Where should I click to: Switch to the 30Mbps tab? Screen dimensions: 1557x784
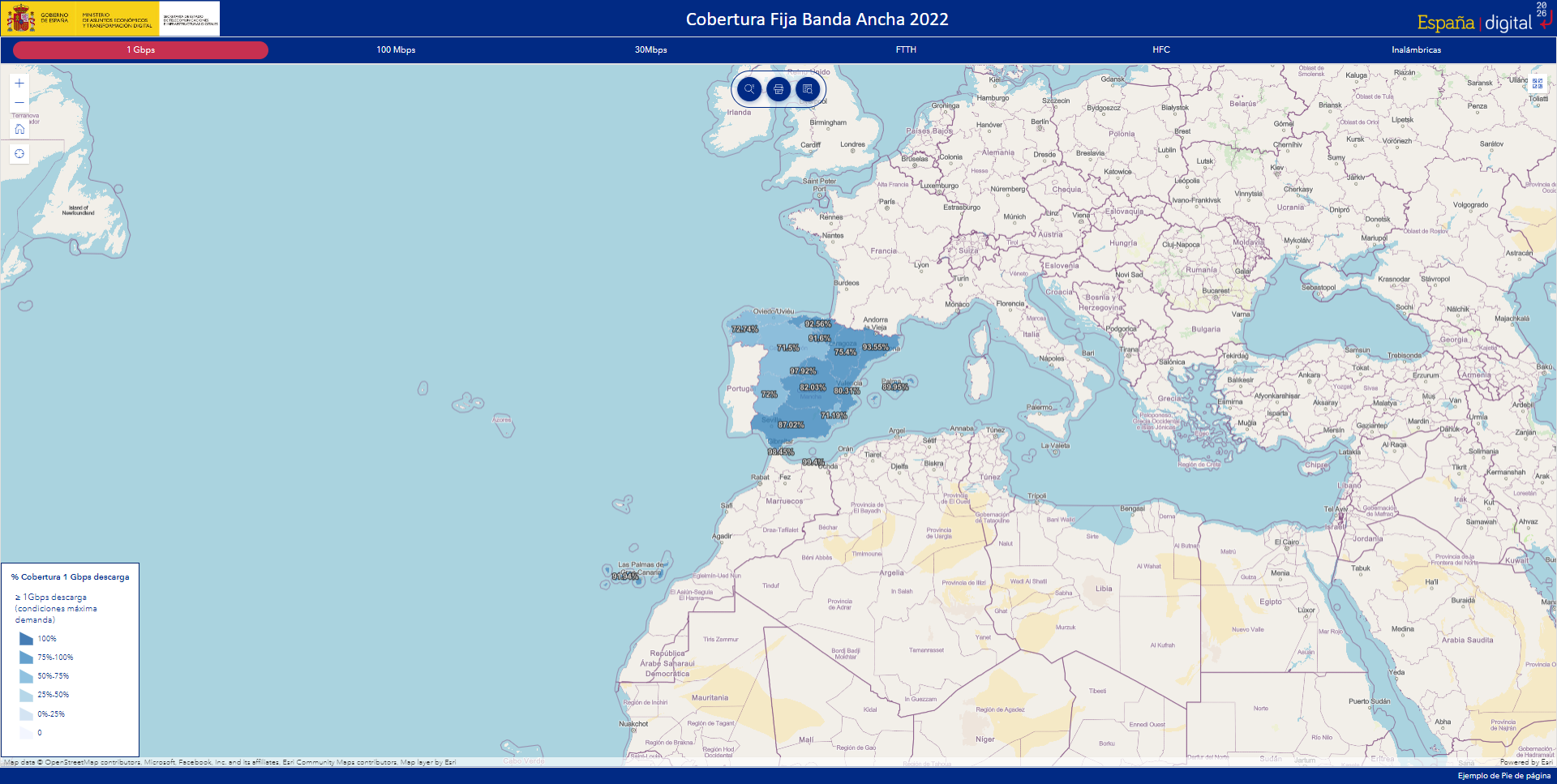point(651,50)
